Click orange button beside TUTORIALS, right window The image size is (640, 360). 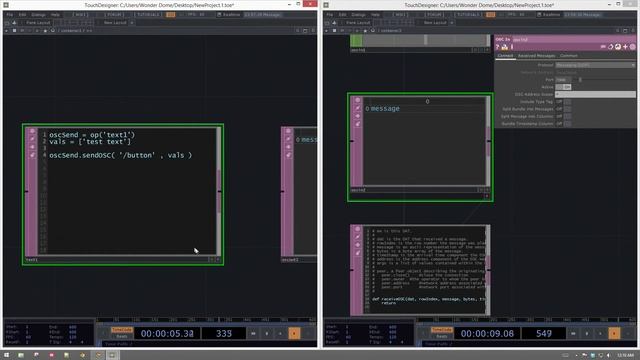(x=491, y=15)
